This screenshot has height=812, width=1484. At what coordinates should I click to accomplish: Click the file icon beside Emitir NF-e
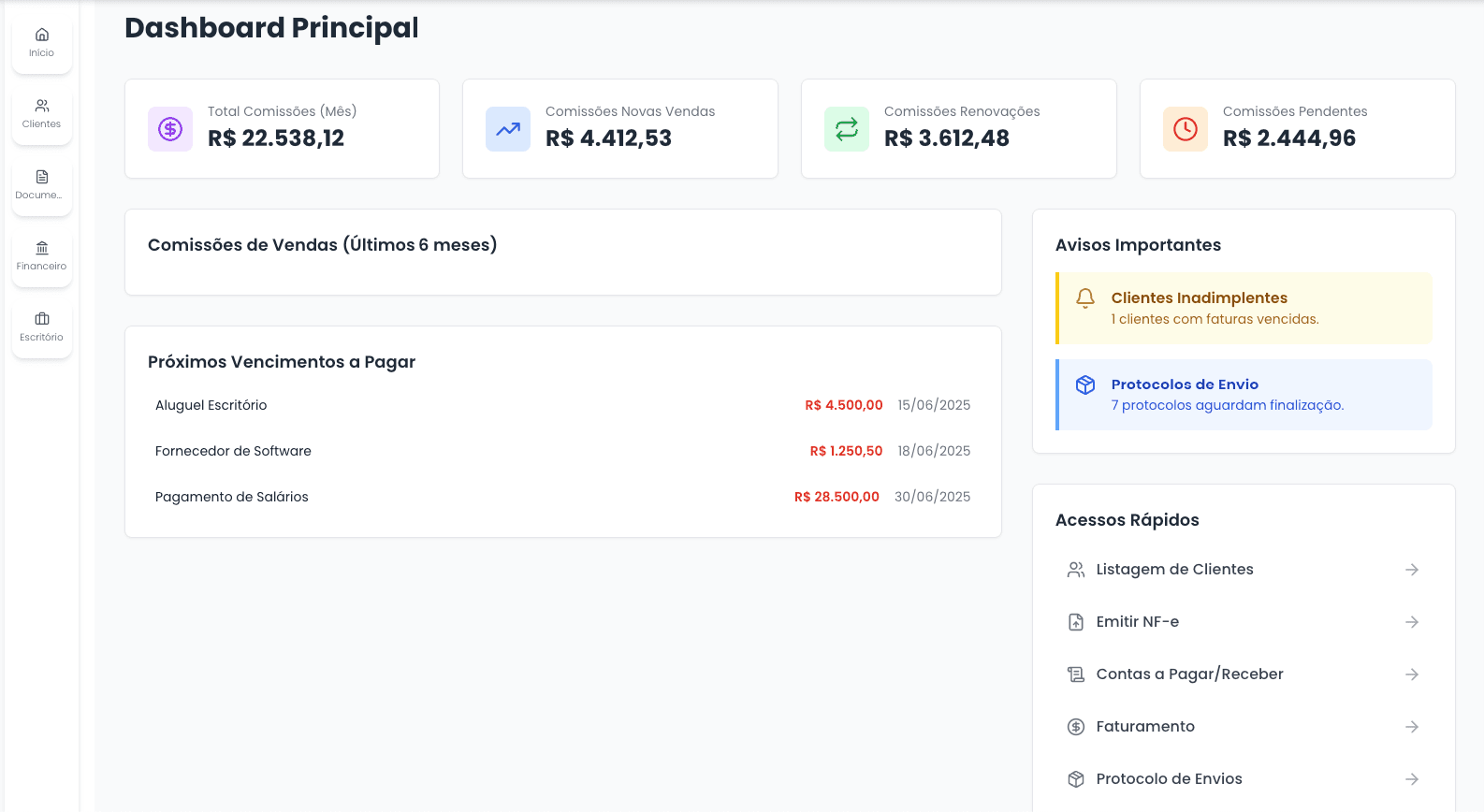1076,622
